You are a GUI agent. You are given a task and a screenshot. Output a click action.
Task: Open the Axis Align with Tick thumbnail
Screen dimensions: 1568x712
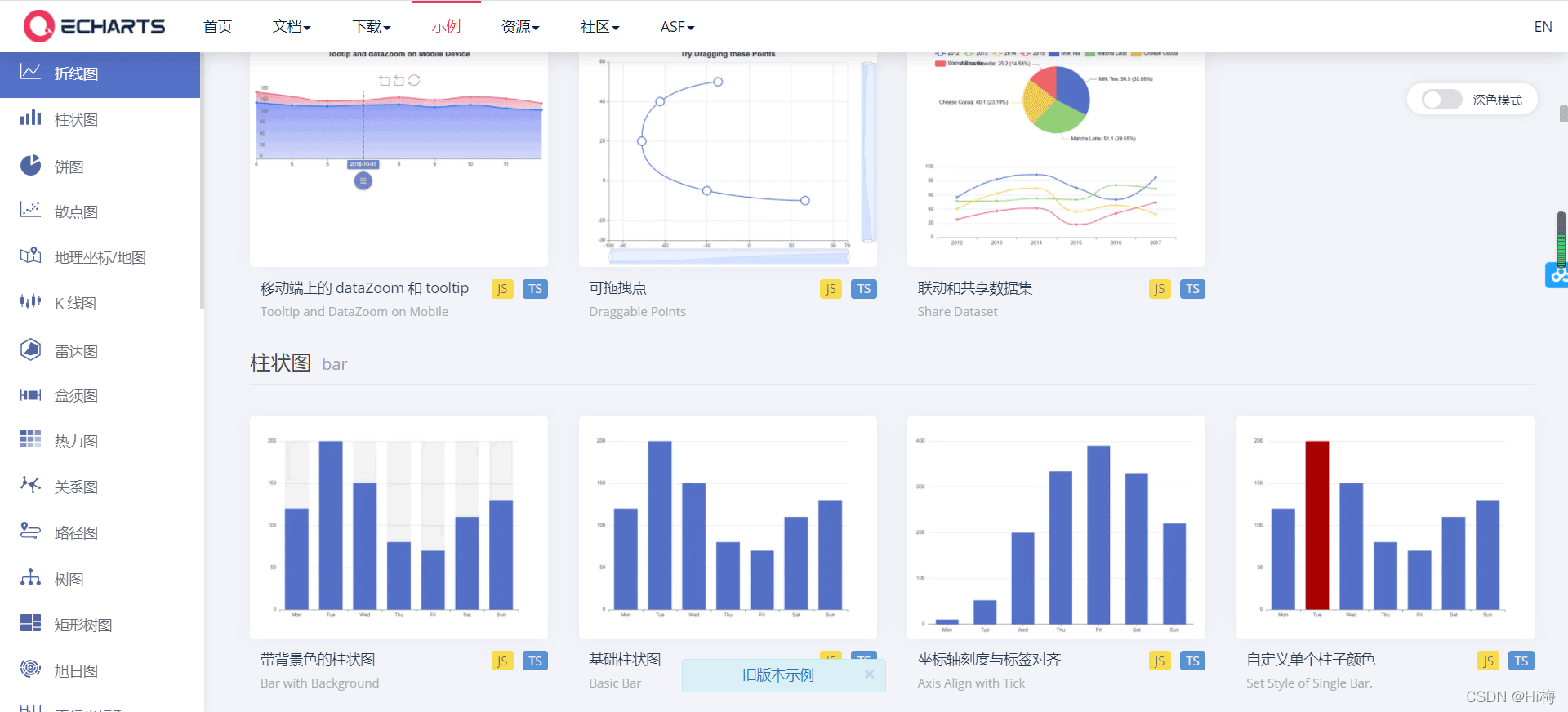(1056, 527)
